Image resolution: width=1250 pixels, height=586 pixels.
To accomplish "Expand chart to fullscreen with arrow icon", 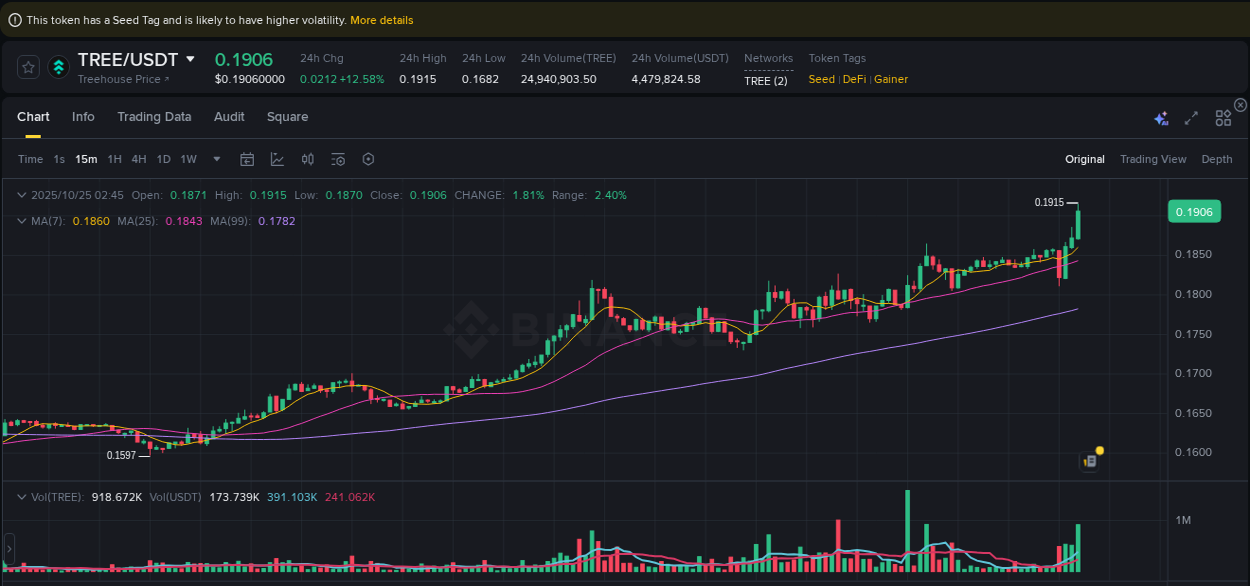I will 1191,117.
